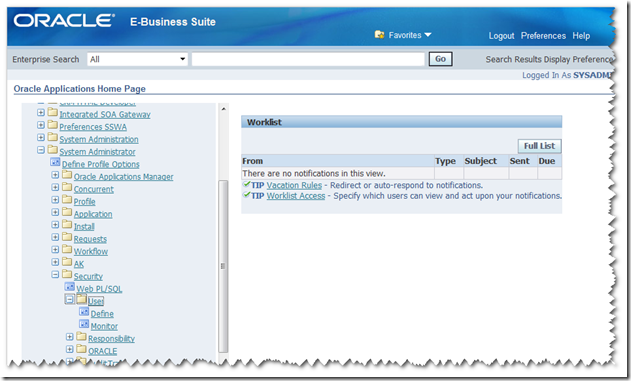
Task: Open the Define Profile Options link
Action: click(101, 164)
